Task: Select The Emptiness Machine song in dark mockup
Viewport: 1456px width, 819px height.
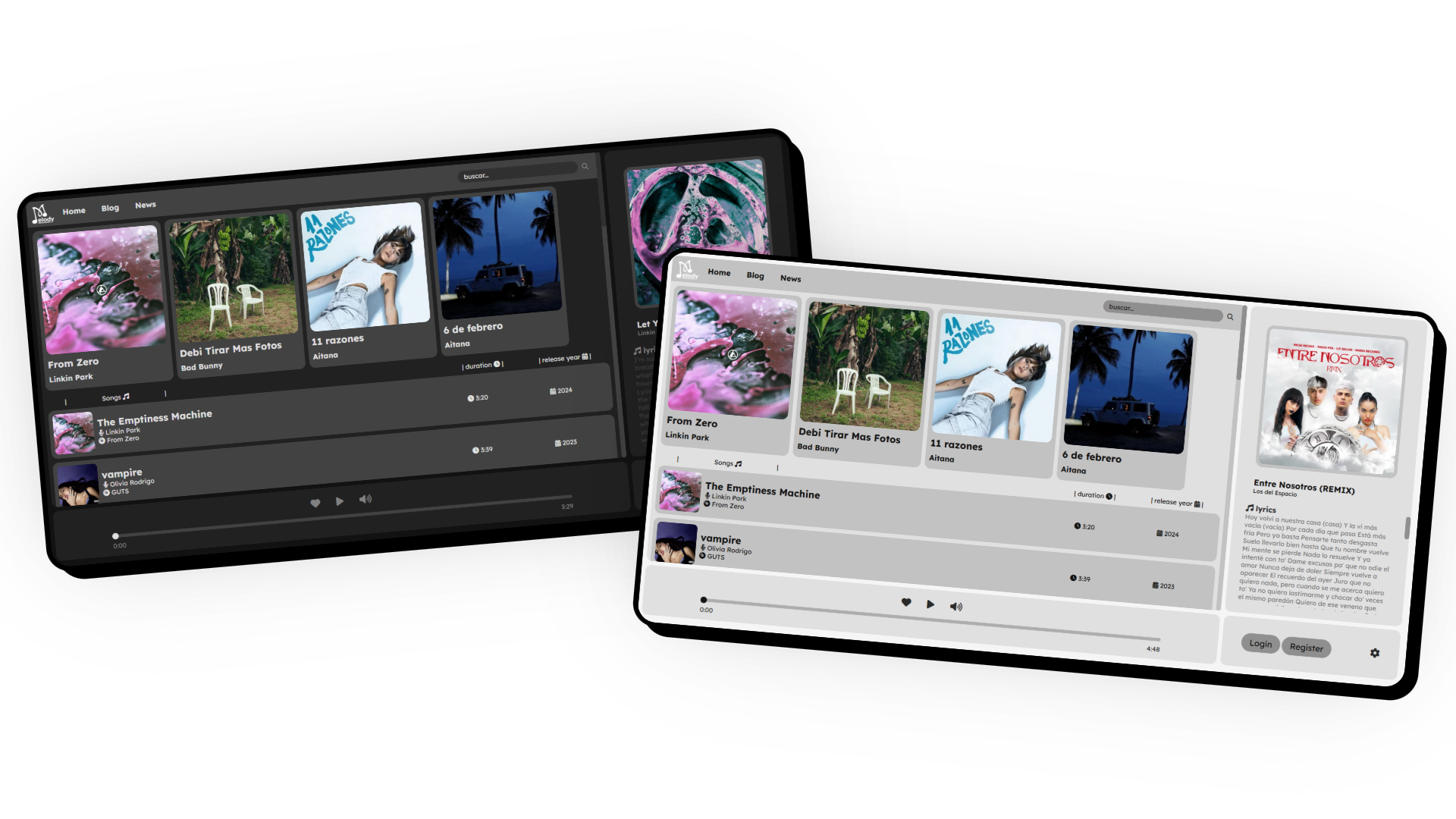Action: point(332,411)
